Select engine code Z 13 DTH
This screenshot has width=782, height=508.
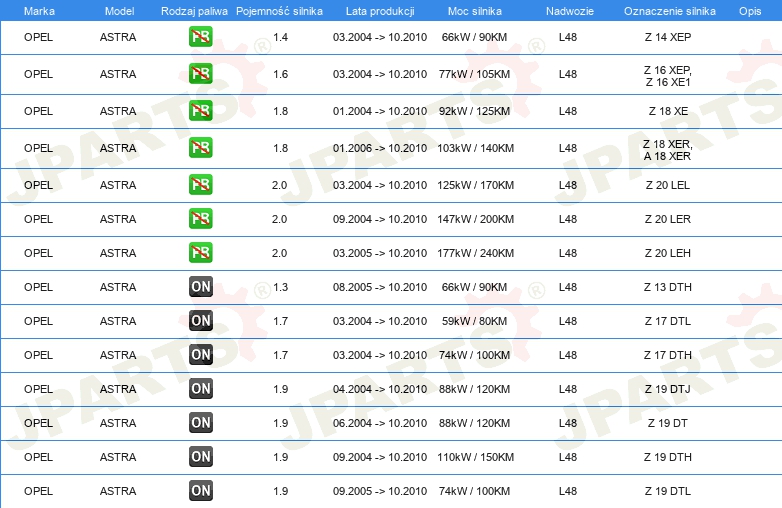tap(668, 287)
